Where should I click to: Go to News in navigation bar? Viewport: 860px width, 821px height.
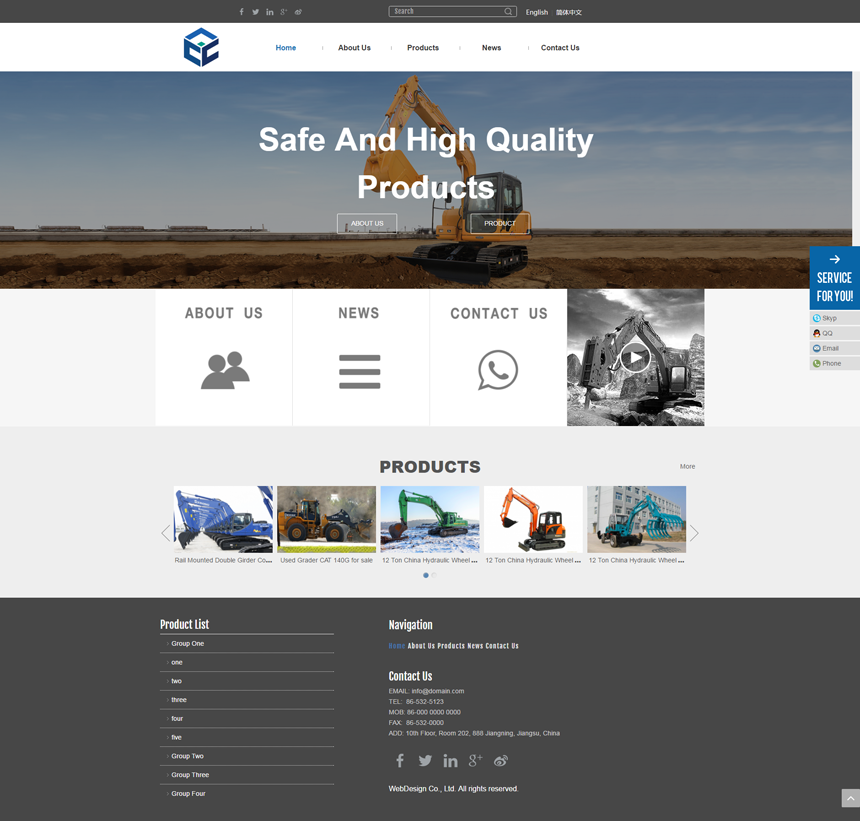[x=491, y=48]
